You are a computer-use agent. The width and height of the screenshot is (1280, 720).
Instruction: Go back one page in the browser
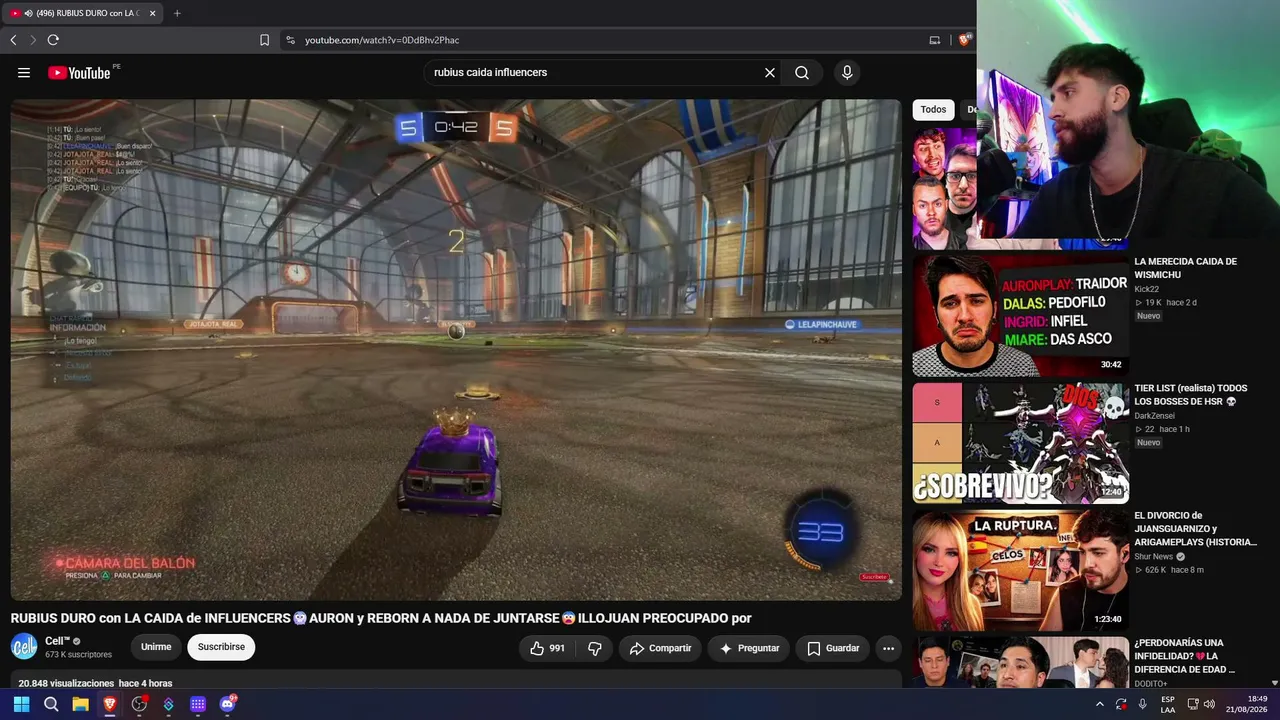click(13, 40)
